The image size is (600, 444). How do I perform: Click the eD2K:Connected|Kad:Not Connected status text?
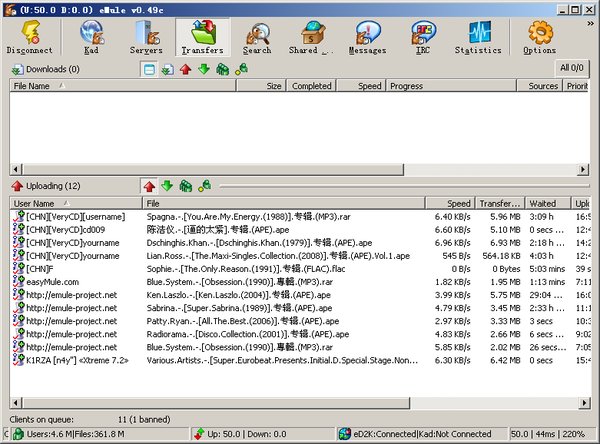pos(422,434)
